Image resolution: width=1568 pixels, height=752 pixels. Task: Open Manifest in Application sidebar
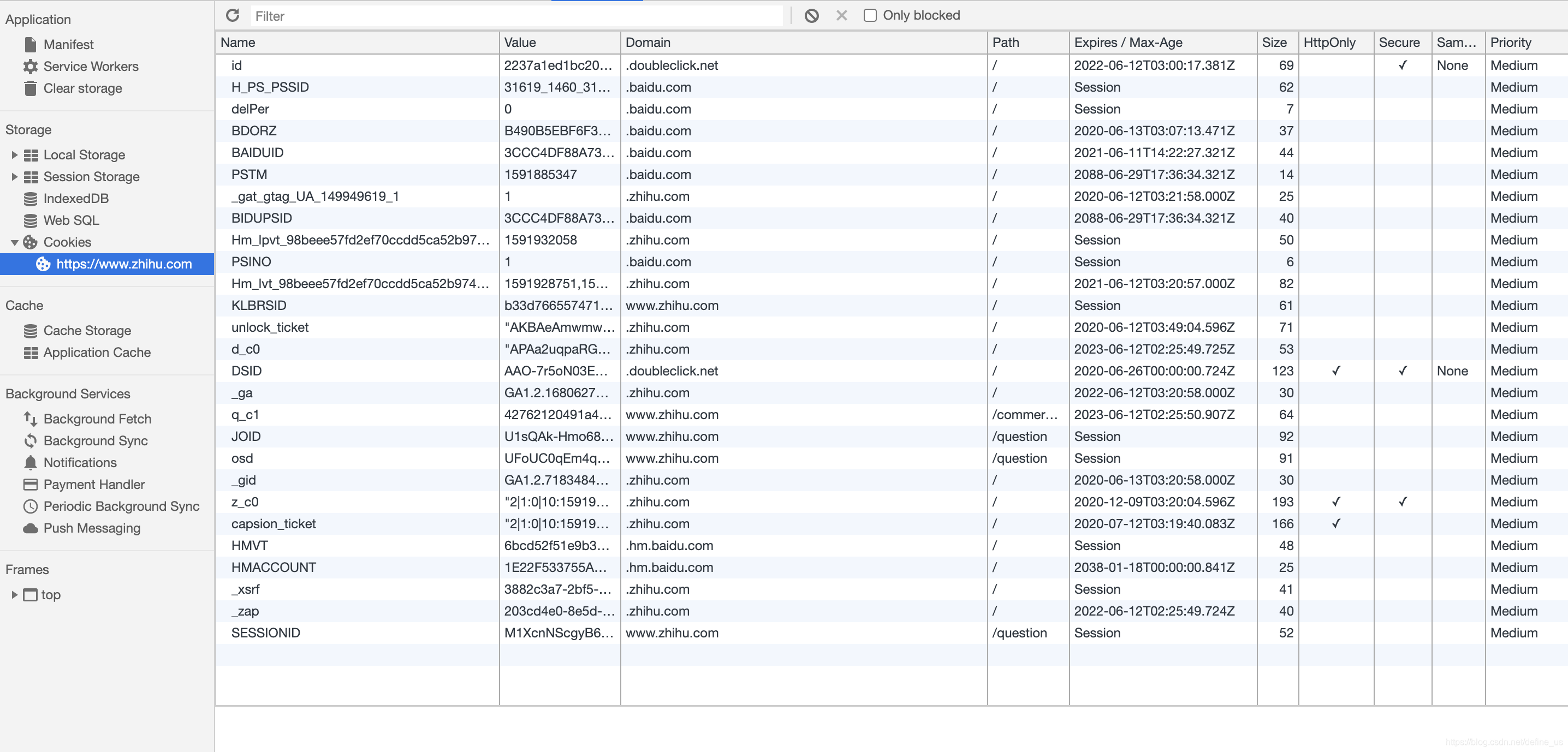click(x=68, y=44)
